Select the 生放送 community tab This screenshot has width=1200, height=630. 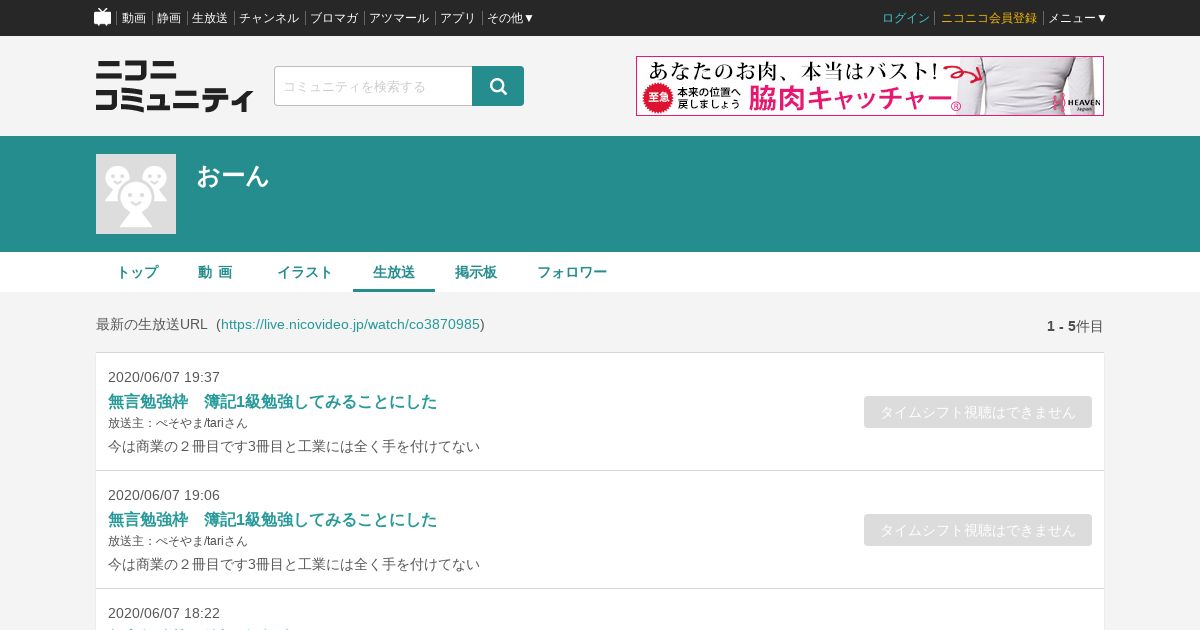[394, 272]
